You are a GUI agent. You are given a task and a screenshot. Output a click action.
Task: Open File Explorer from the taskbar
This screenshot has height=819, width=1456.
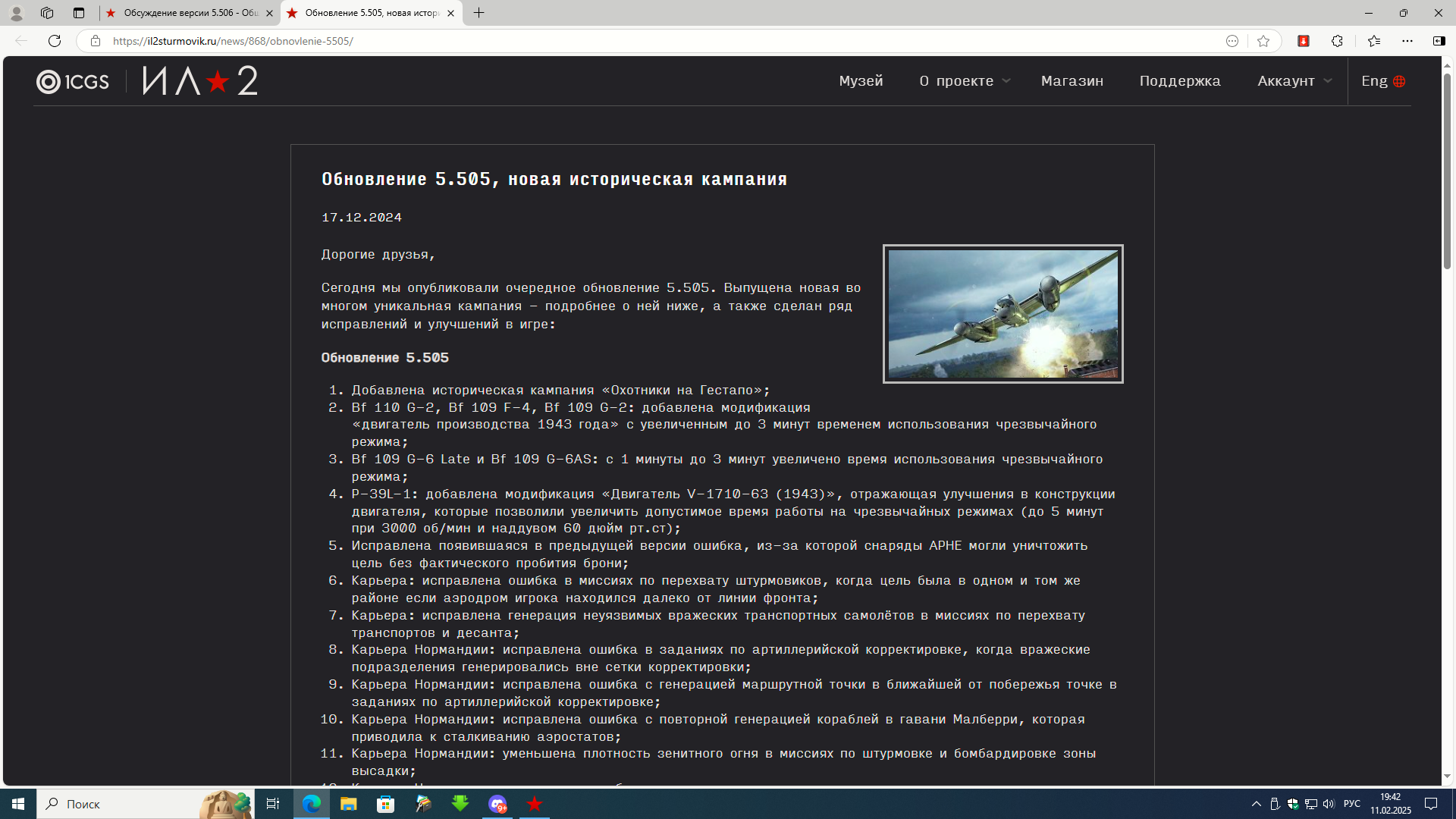pyautogui.click(x=349, y=804)
